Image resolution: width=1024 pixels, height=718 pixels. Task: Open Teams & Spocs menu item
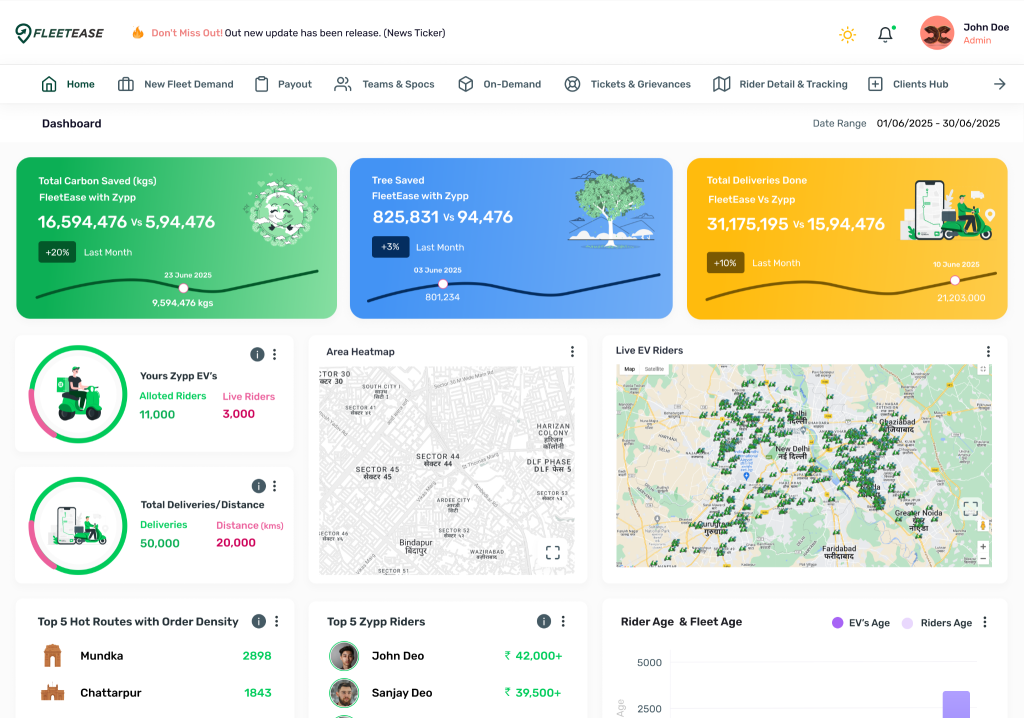[384, 84]
